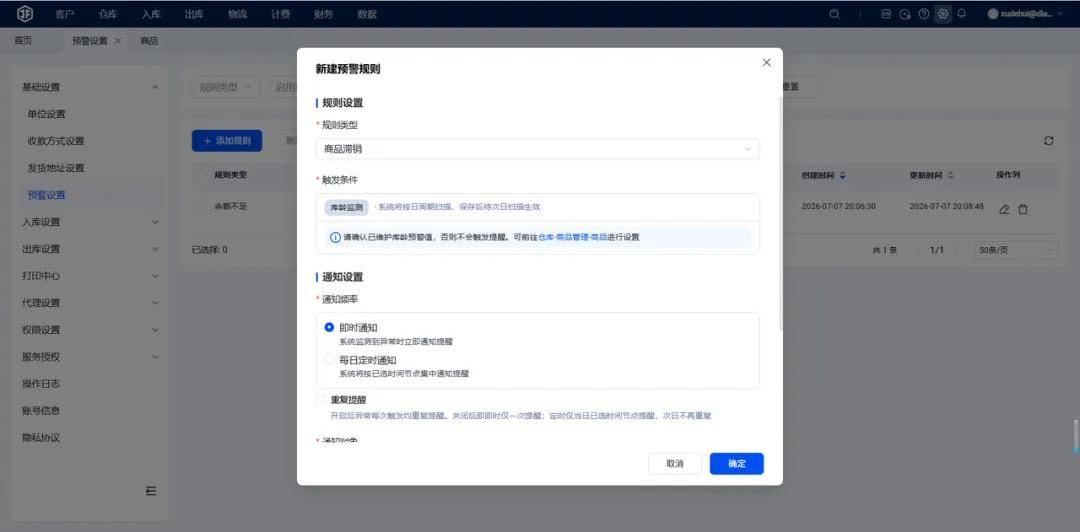
Task: Enable the 重复提醒 checkbox
Action: 320,399
